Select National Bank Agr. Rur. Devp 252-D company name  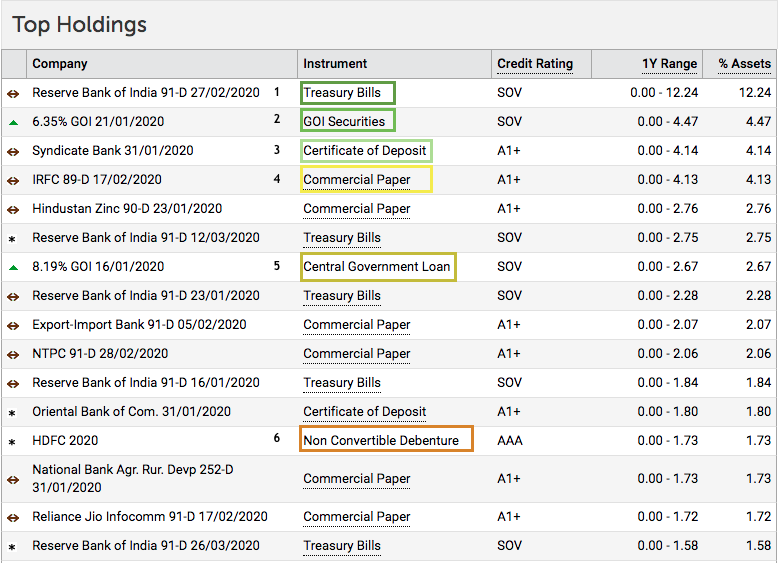[133, 479]
